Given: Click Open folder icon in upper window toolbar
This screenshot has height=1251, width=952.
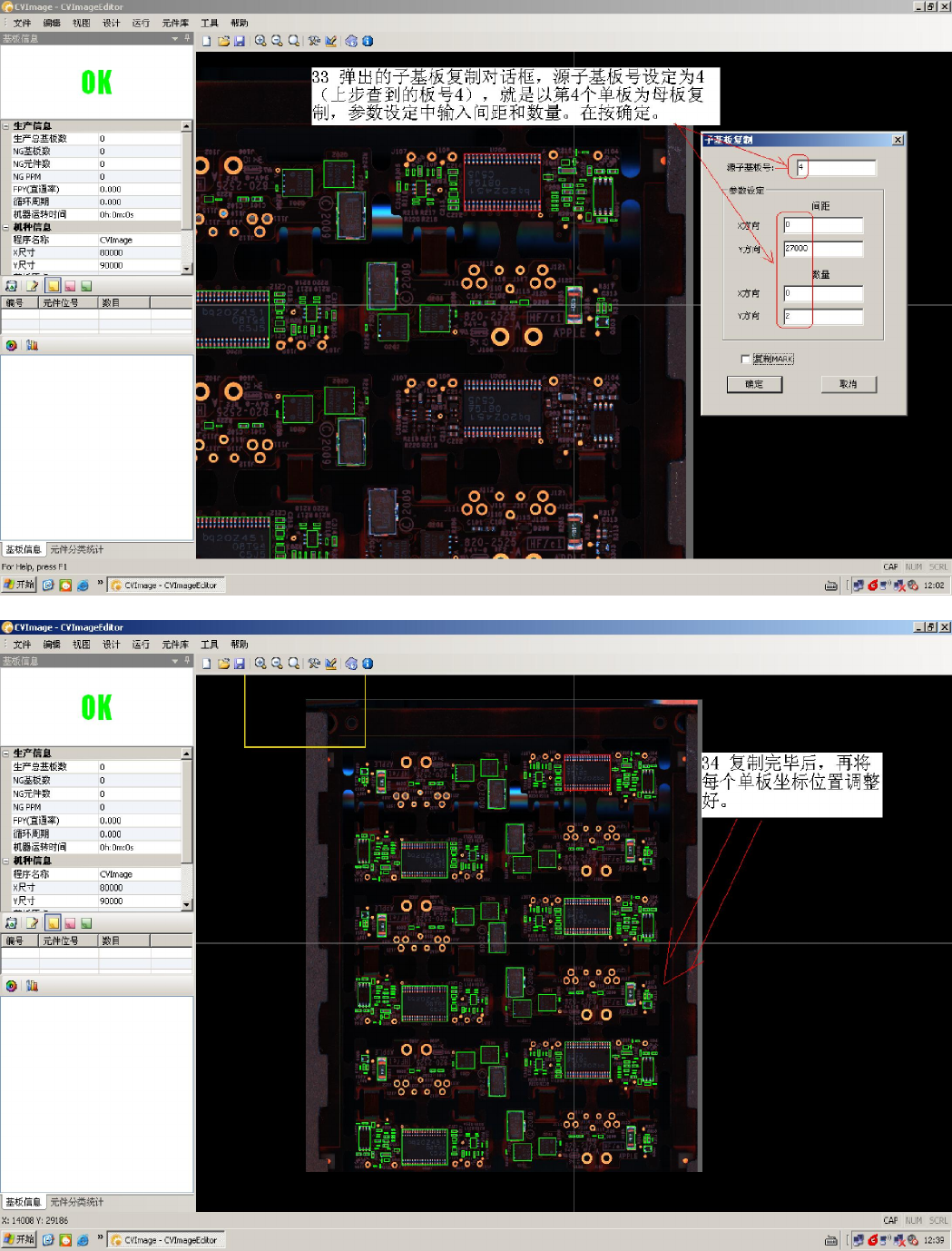Looking at the screenshot, I should 223,41.
